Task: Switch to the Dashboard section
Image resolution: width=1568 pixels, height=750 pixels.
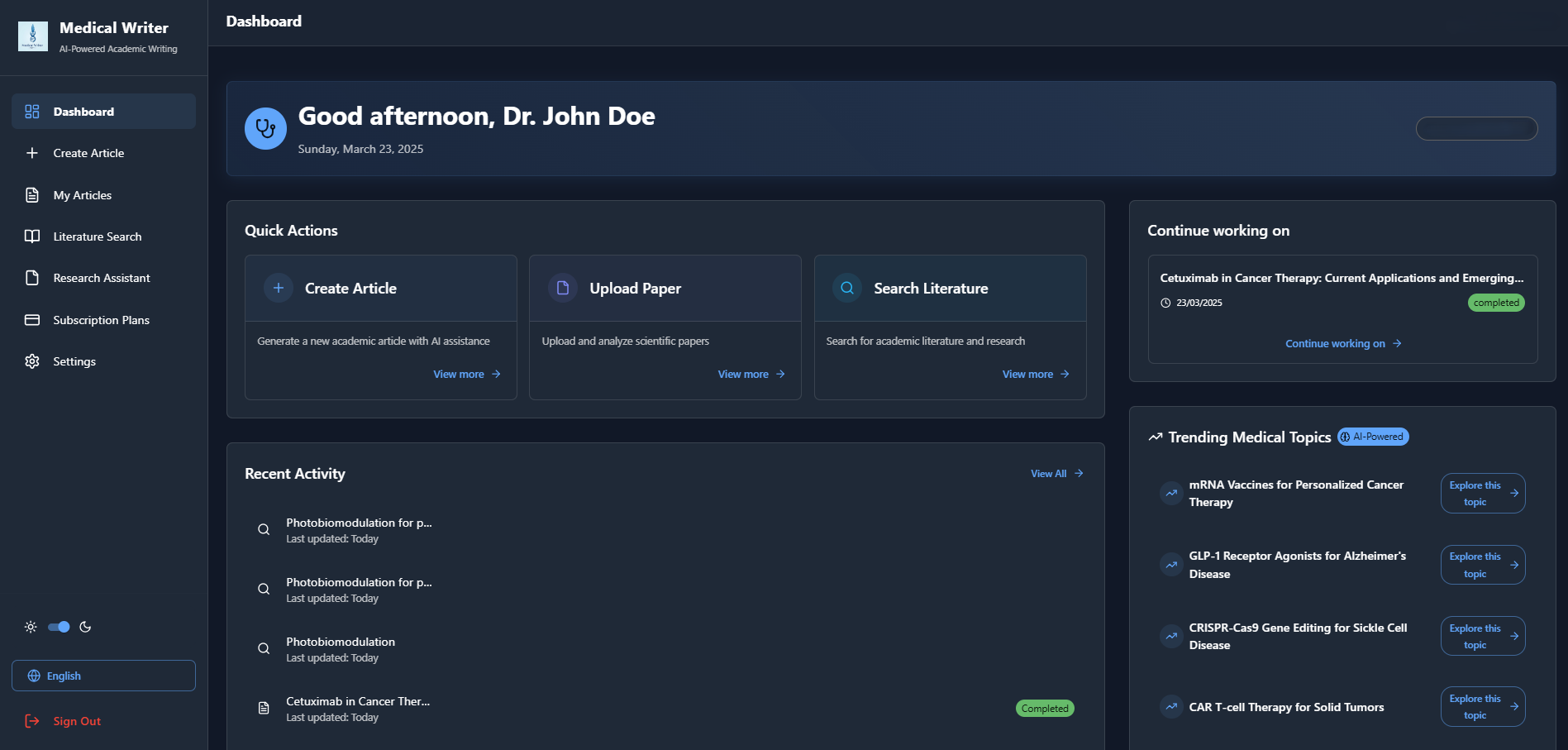Action: pyautogui.click(x=83, y=112)
